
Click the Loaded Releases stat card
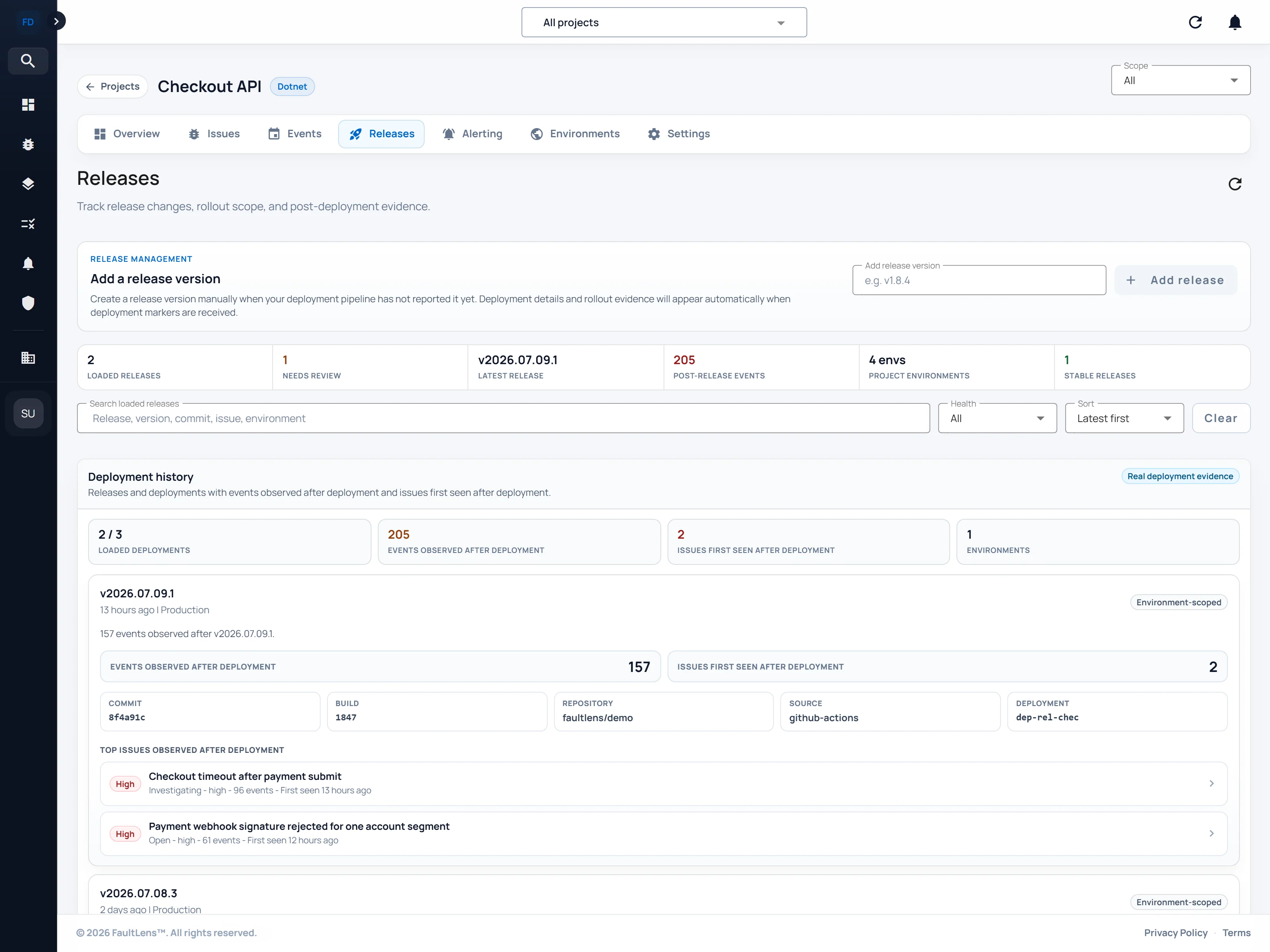175,367
